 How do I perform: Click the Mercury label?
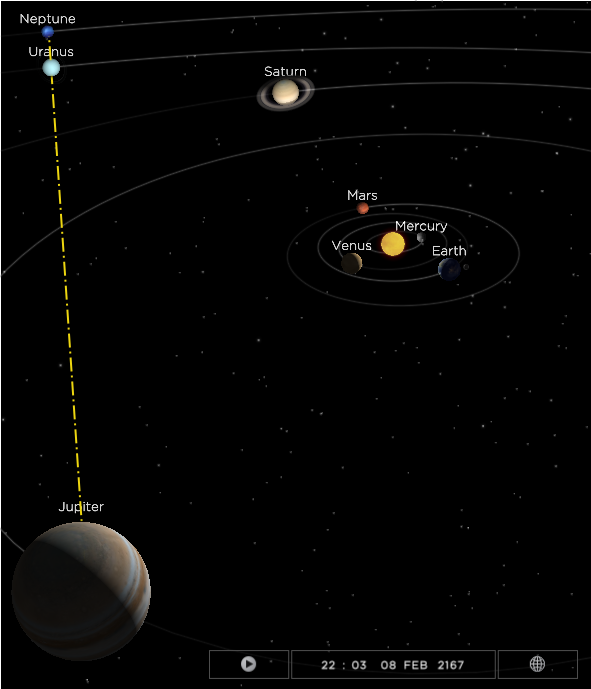(421, 226)
